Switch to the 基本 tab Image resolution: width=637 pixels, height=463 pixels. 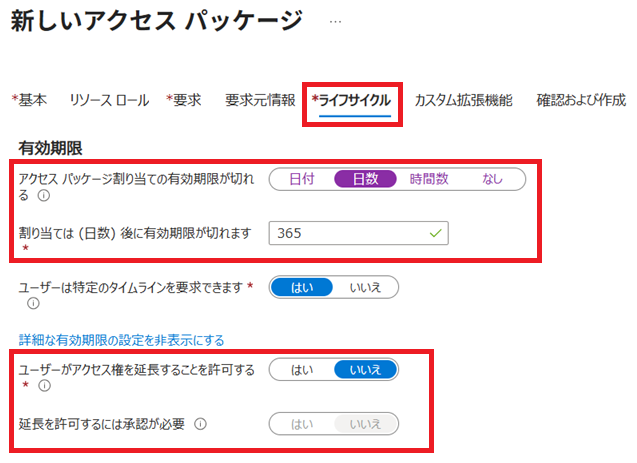pos(32,100)
